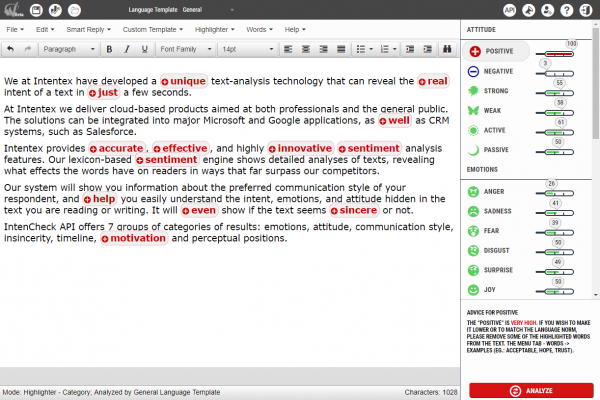Click the Negative score slider

(x=555, y=73)
